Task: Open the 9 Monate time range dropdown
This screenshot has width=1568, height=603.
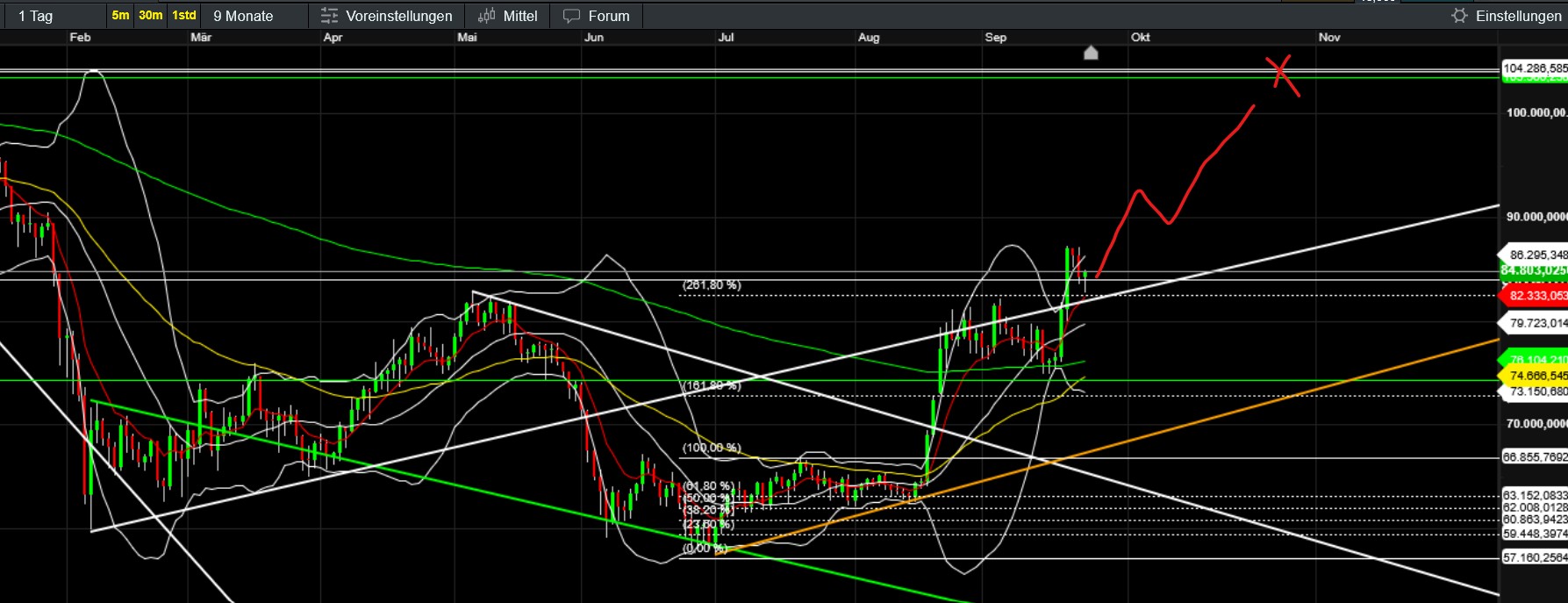Action: (x=255, y=16)
